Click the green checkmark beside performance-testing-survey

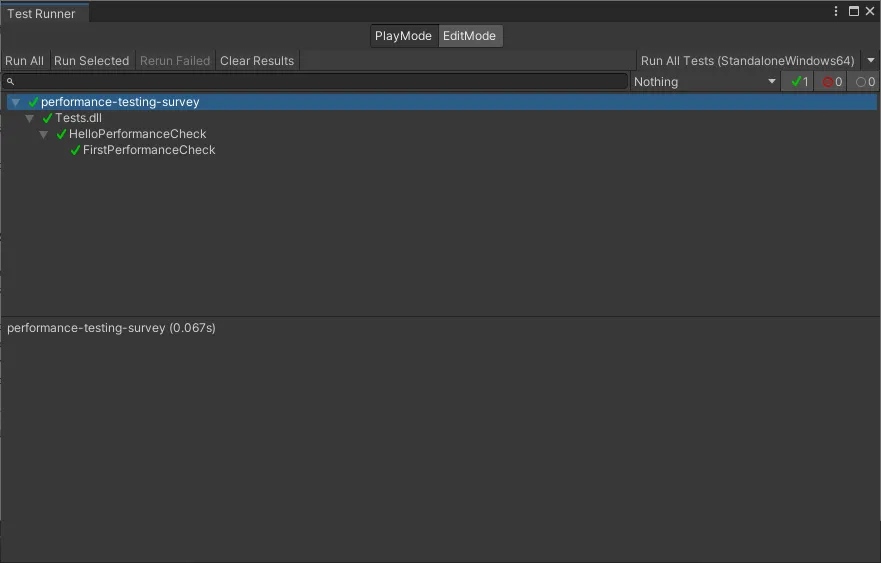33,102
